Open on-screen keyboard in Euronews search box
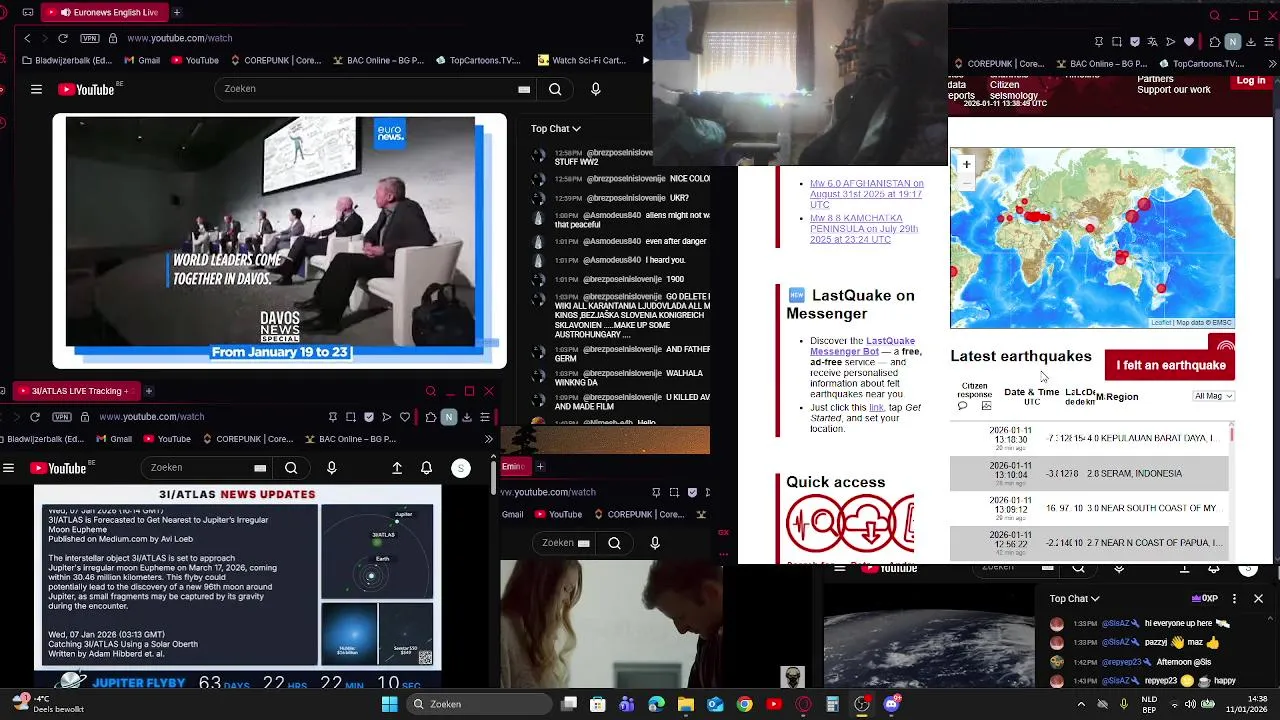This screenshot has height=720, width=1280. pos(524,89)
